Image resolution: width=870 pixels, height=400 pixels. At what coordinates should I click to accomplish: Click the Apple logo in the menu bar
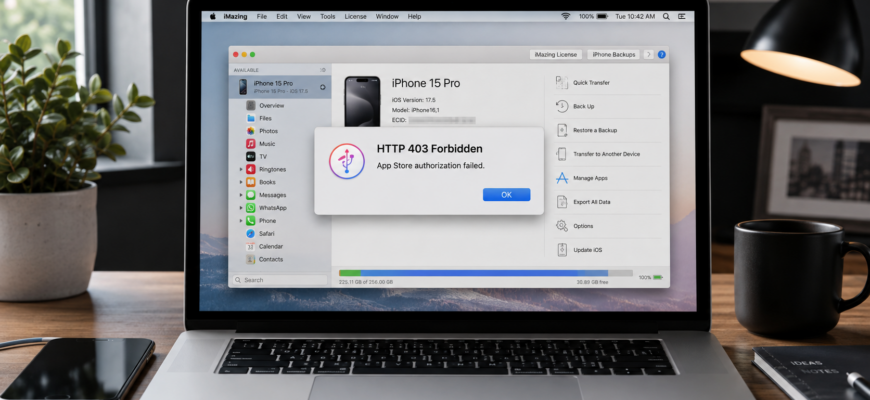coord(213,17)
